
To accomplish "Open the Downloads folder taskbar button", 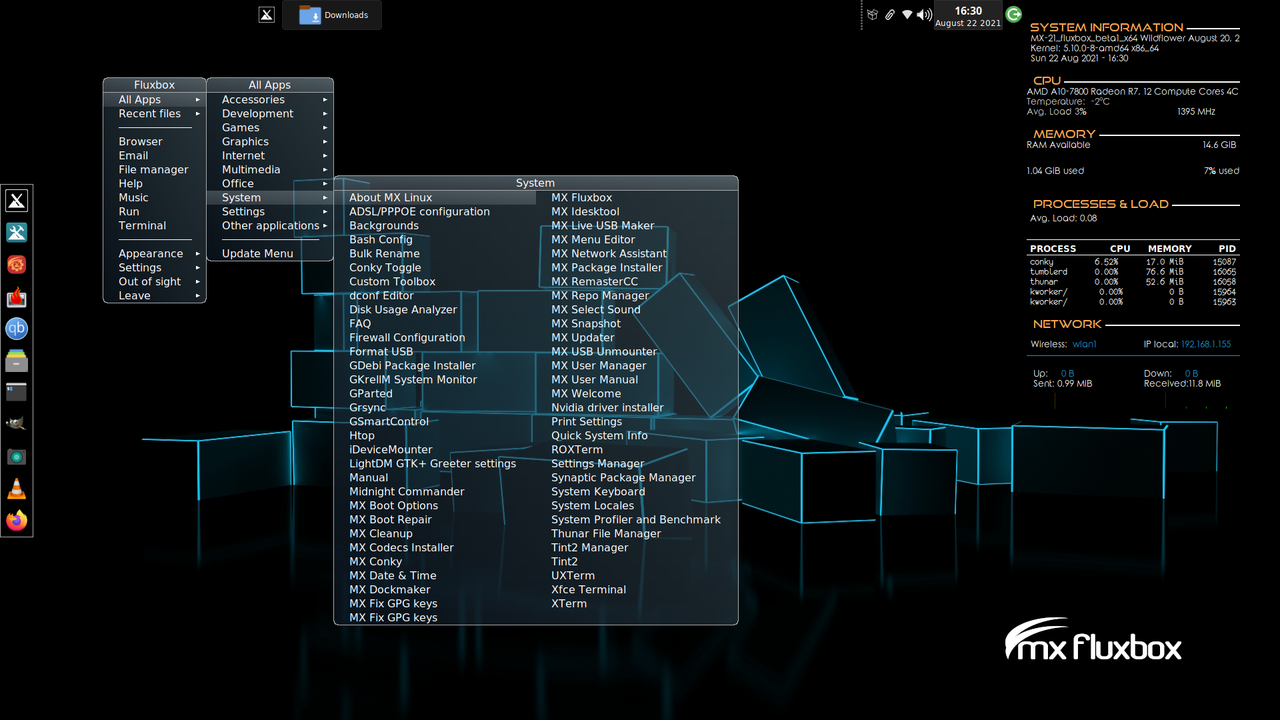I will pyautogui.click(x=332, y=15).
